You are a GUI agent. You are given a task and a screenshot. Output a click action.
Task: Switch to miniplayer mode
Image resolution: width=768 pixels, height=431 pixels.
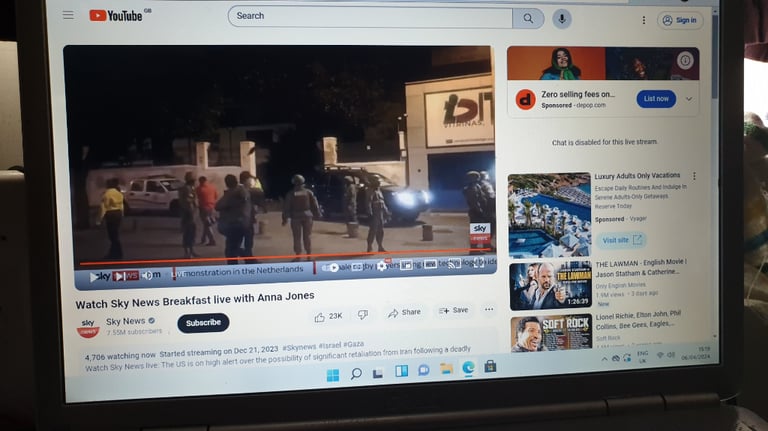[406, 265]
